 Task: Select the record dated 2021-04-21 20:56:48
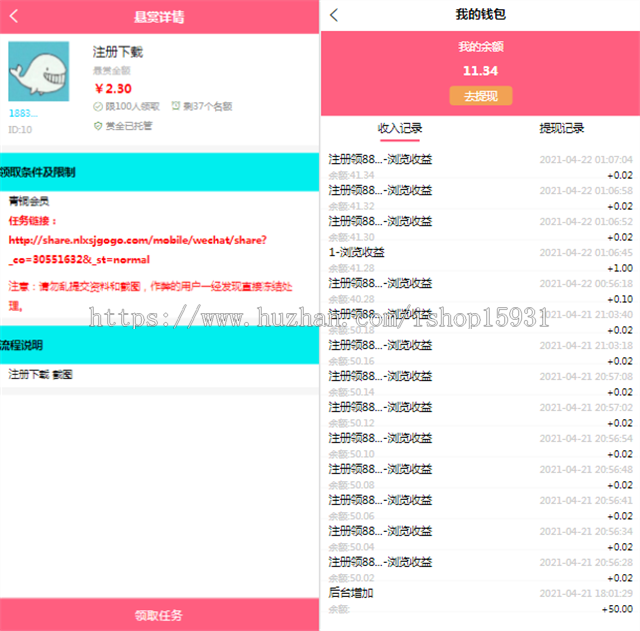point(480,477)
